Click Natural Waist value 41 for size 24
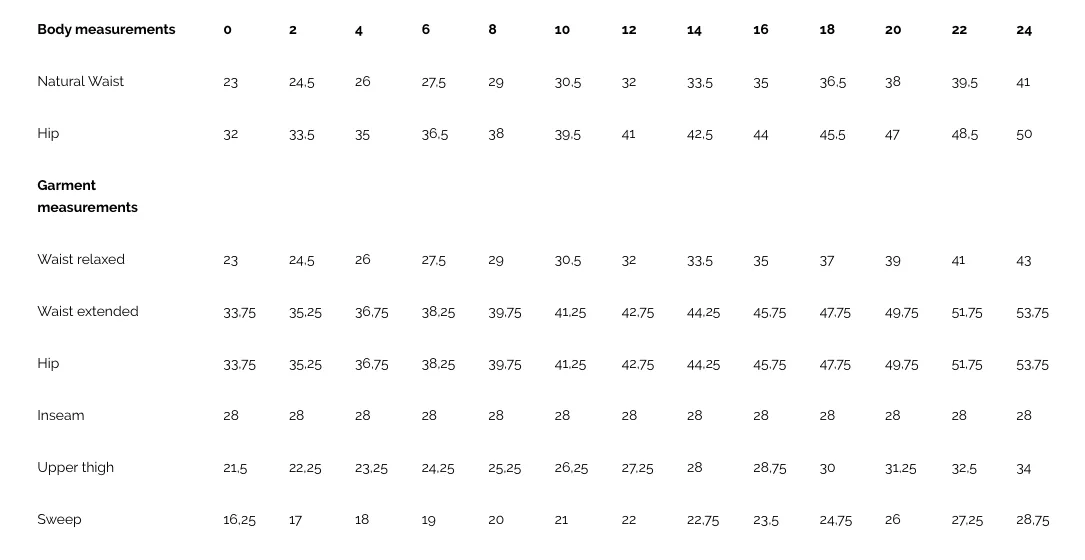 pyautogui.click(x=1023, y=82)
